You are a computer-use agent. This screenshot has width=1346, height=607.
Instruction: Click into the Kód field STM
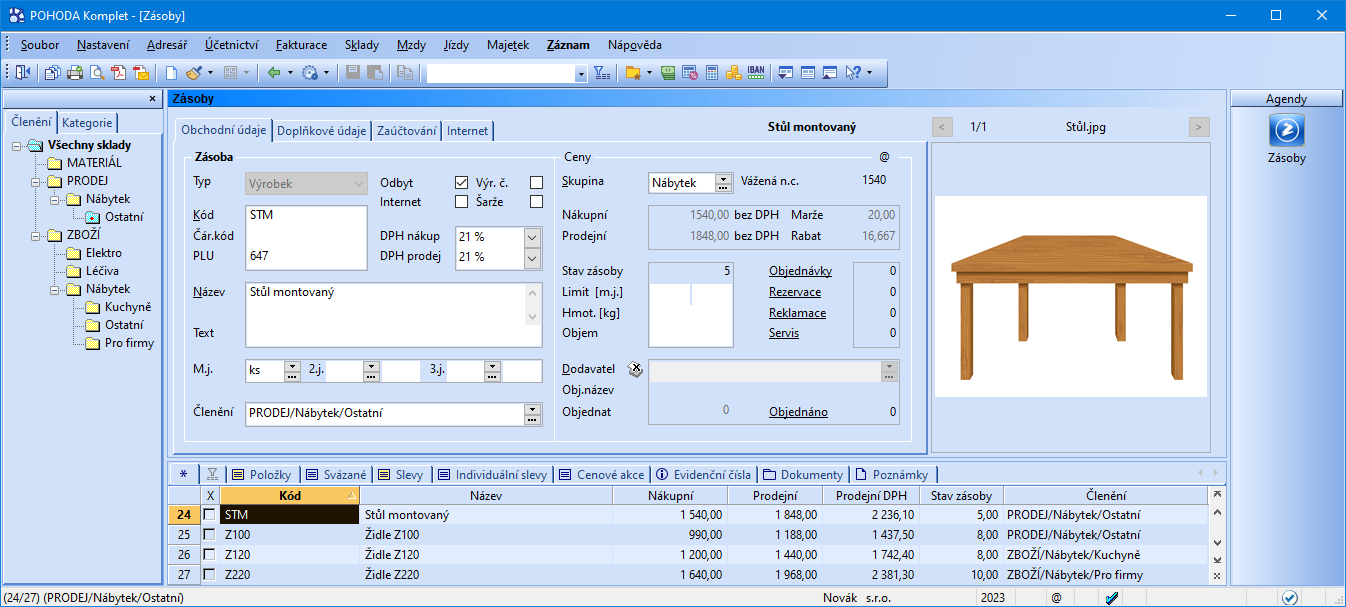(305, 214)
